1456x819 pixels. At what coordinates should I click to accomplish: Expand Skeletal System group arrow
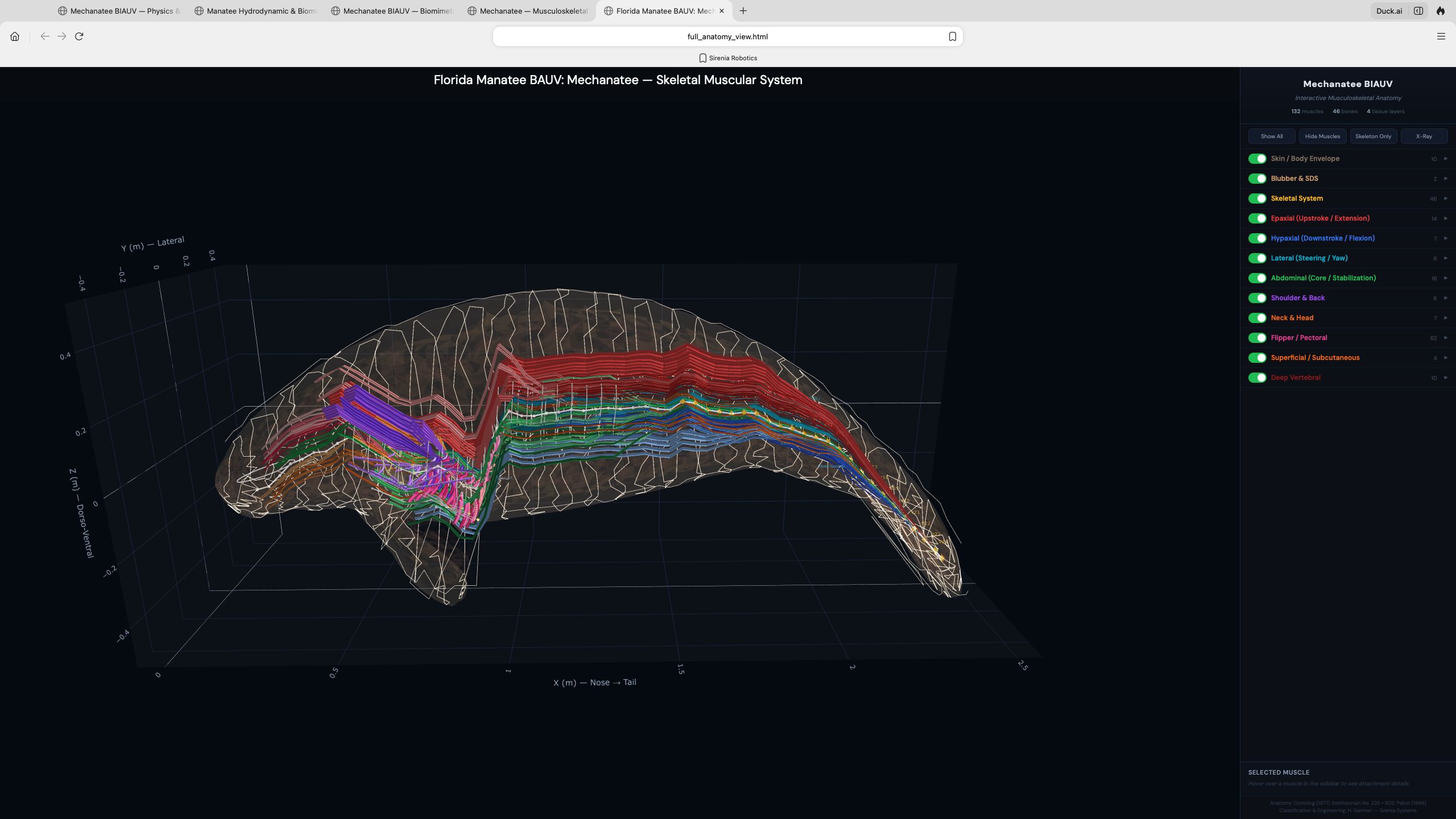pos(1445,198)
